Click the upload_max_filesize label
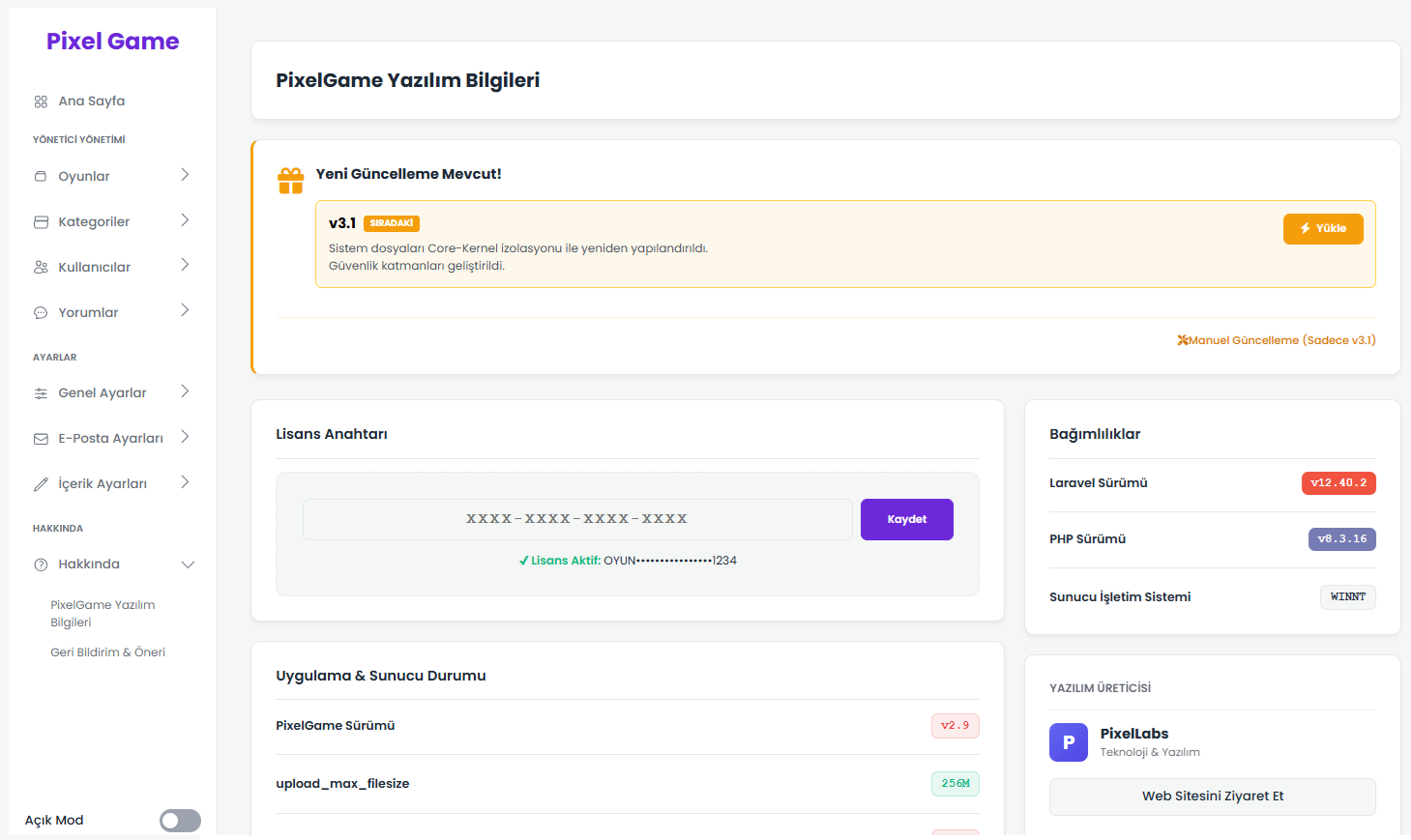This screenshot has width=1411, height=840. (342, 784)
